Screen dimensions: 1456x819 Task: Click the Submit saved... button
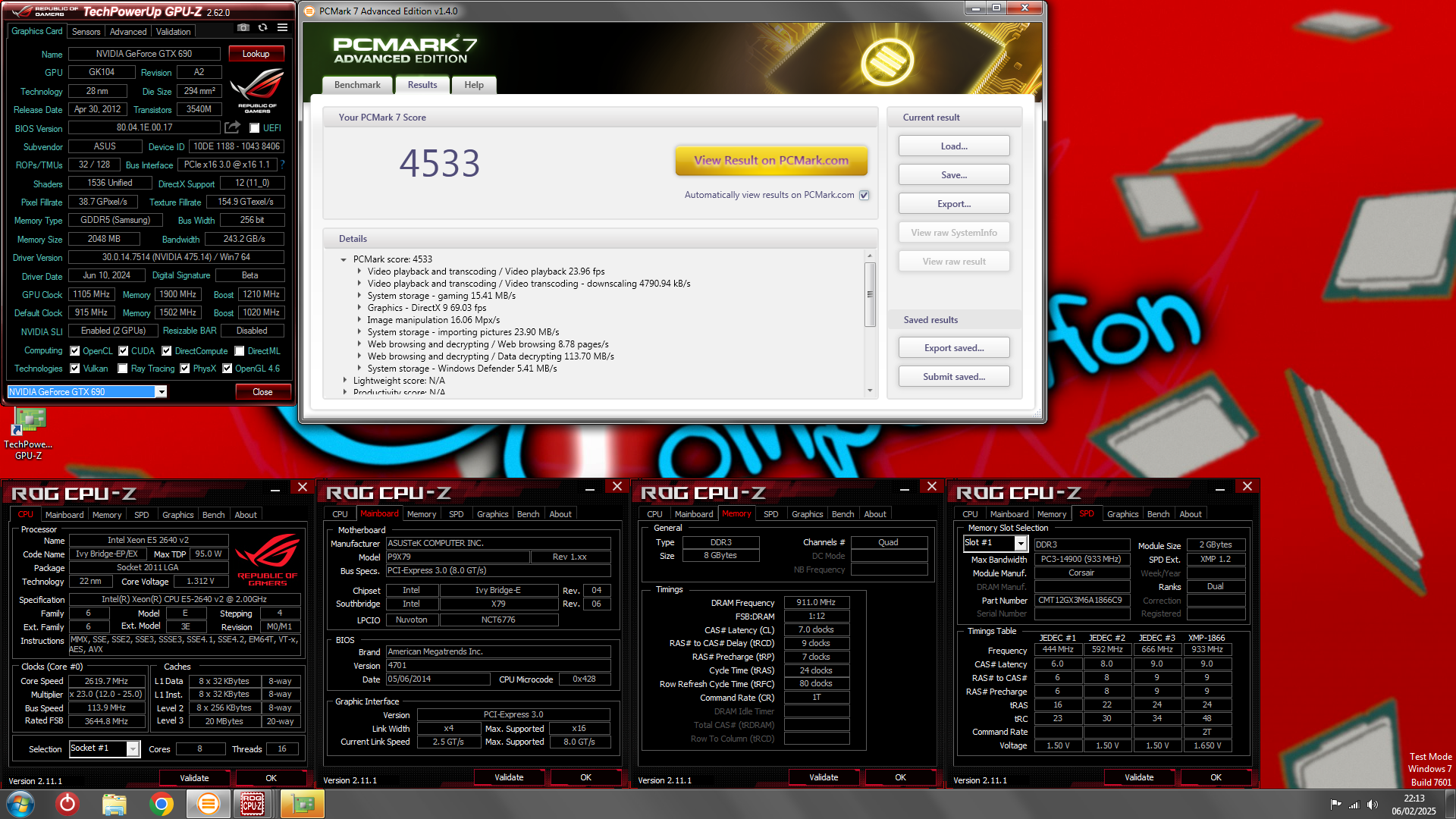(x=954, y=377)
